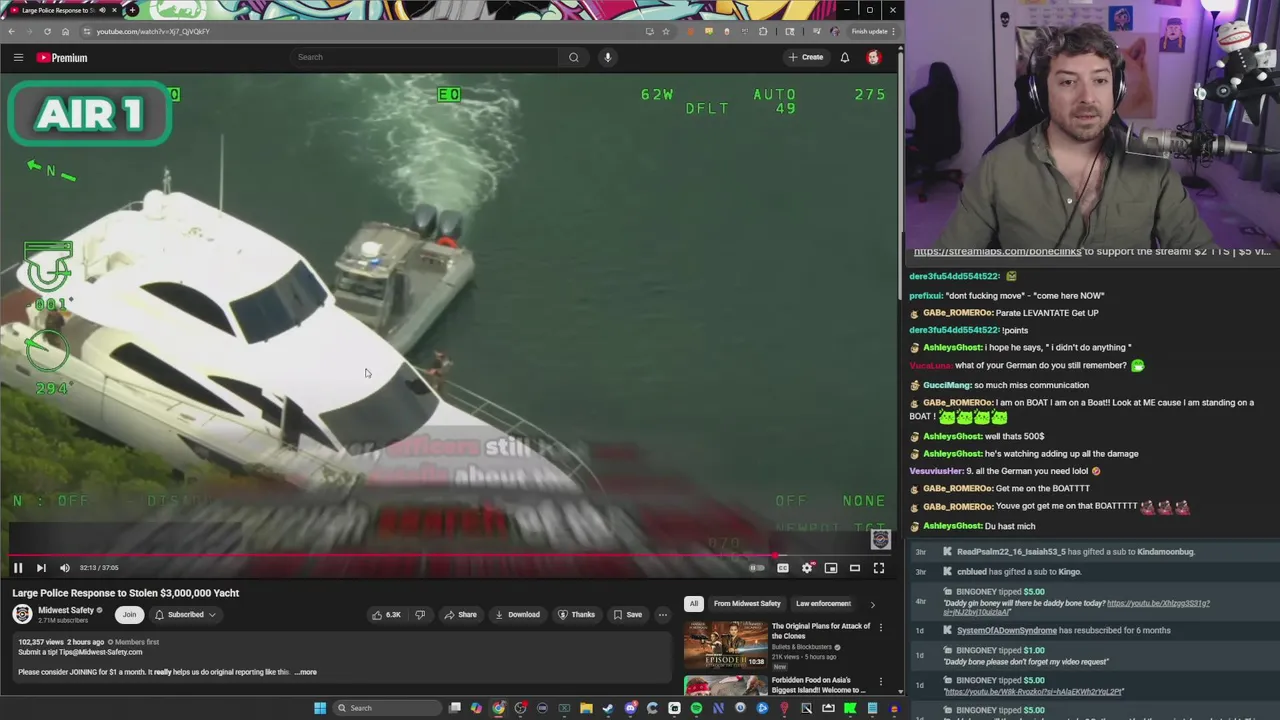Select the All filter chip
The height and width of the screenshot is (720, 1280).
(694, 603)
